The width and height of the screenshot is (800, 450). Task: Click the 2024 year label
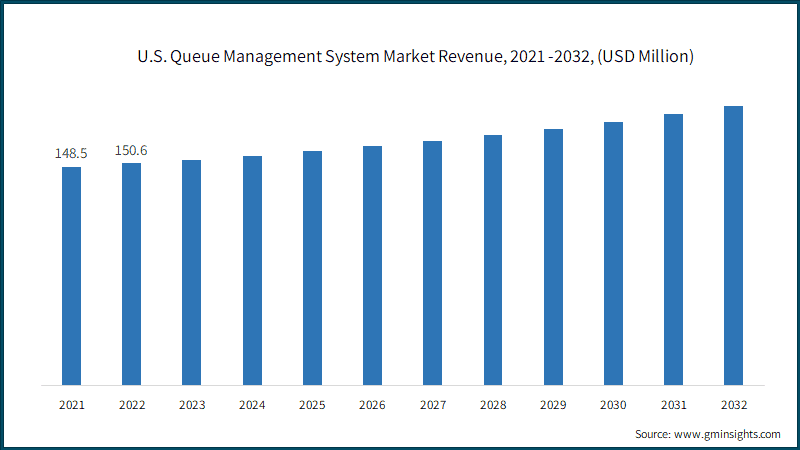(x=252, y=405)
